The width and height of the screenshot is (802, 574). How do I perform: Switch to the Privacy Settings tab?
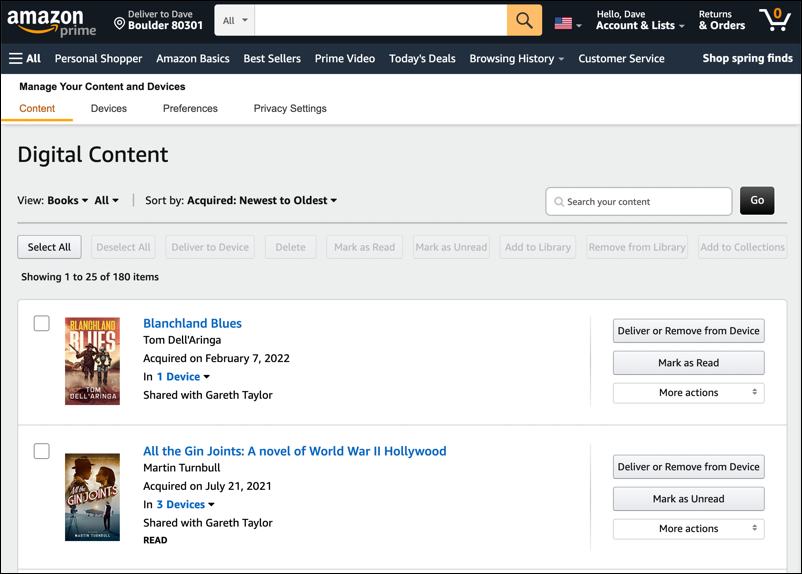click(x=290, y=108)
